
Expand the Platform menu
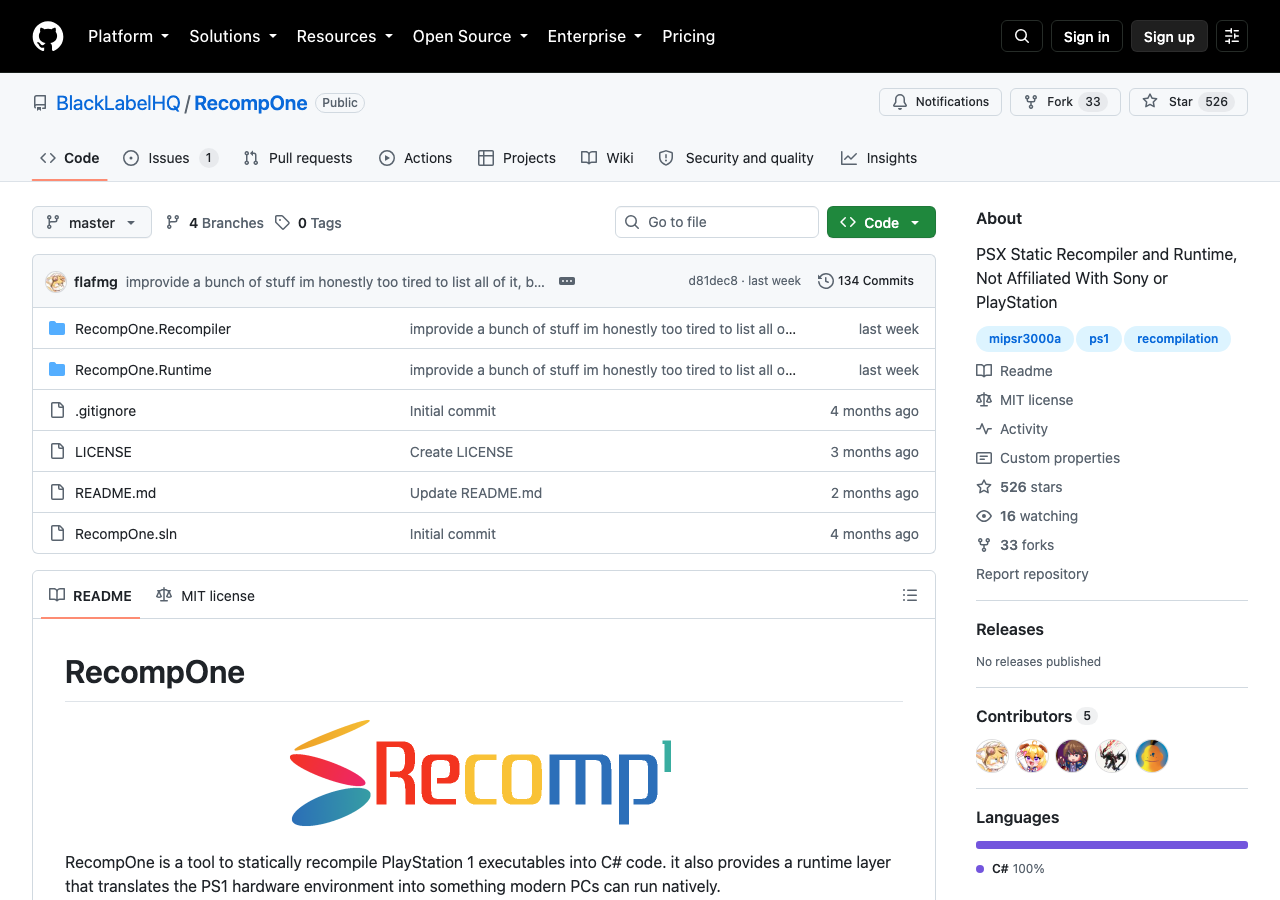[128, 36]
